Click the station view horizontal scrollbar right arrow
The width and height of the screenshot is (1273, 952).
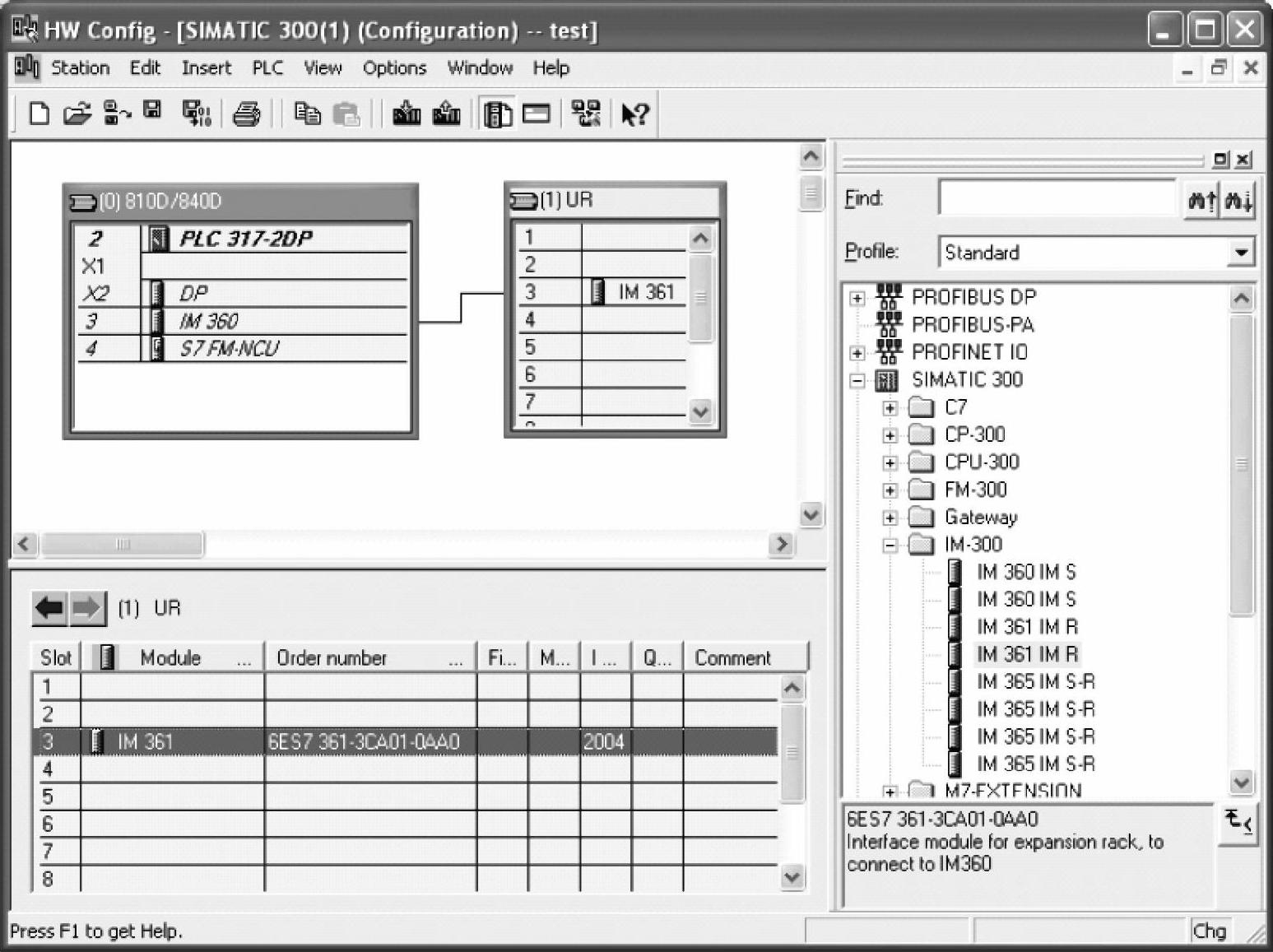click(781, 544)
